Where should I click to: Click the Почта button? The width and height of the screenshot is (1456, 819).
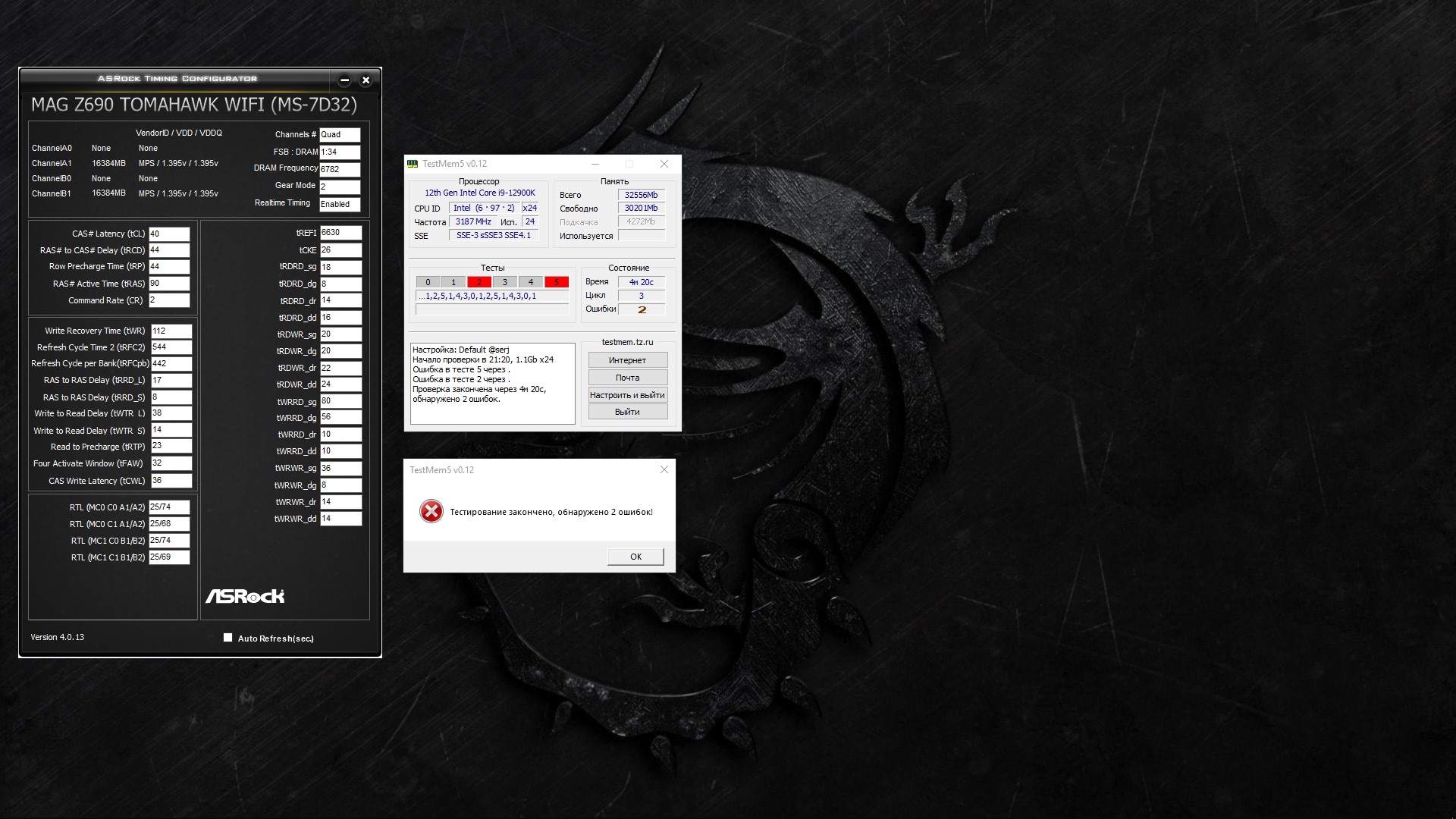627,378
